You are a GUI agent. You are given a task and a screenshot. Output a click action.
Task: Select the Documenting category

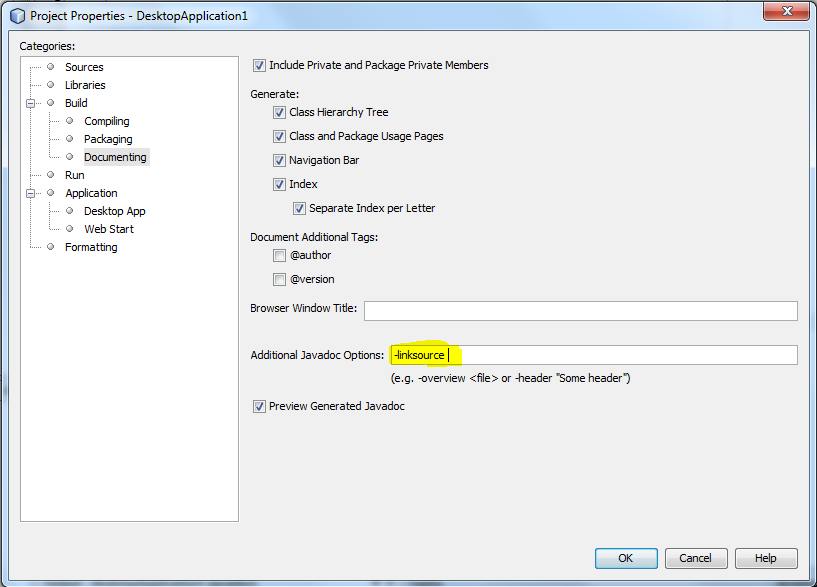coord(115,157)
